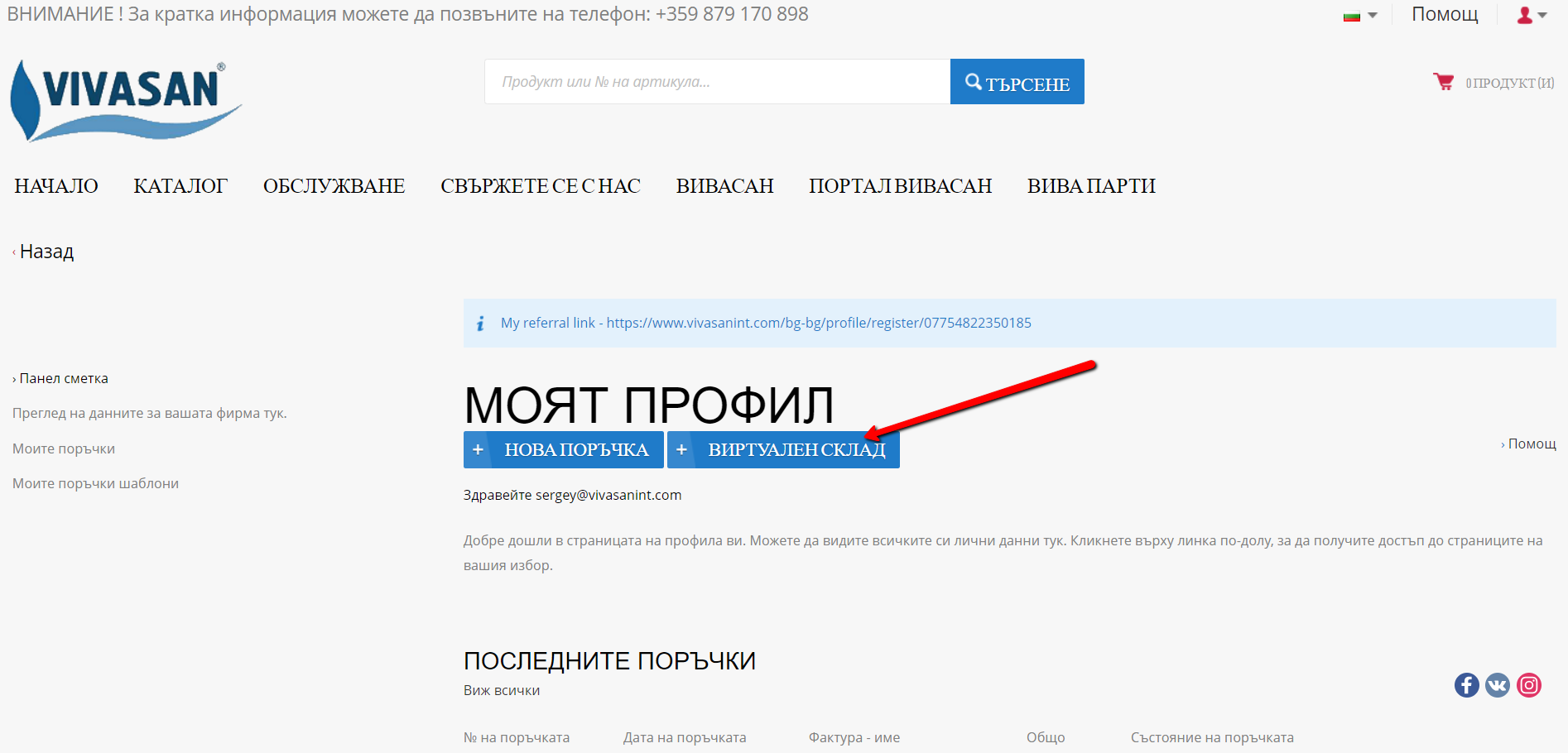Open Моите поръчки шаблони sidebar link
Viewport: 1568px width, 753px height.
(95, 484)
